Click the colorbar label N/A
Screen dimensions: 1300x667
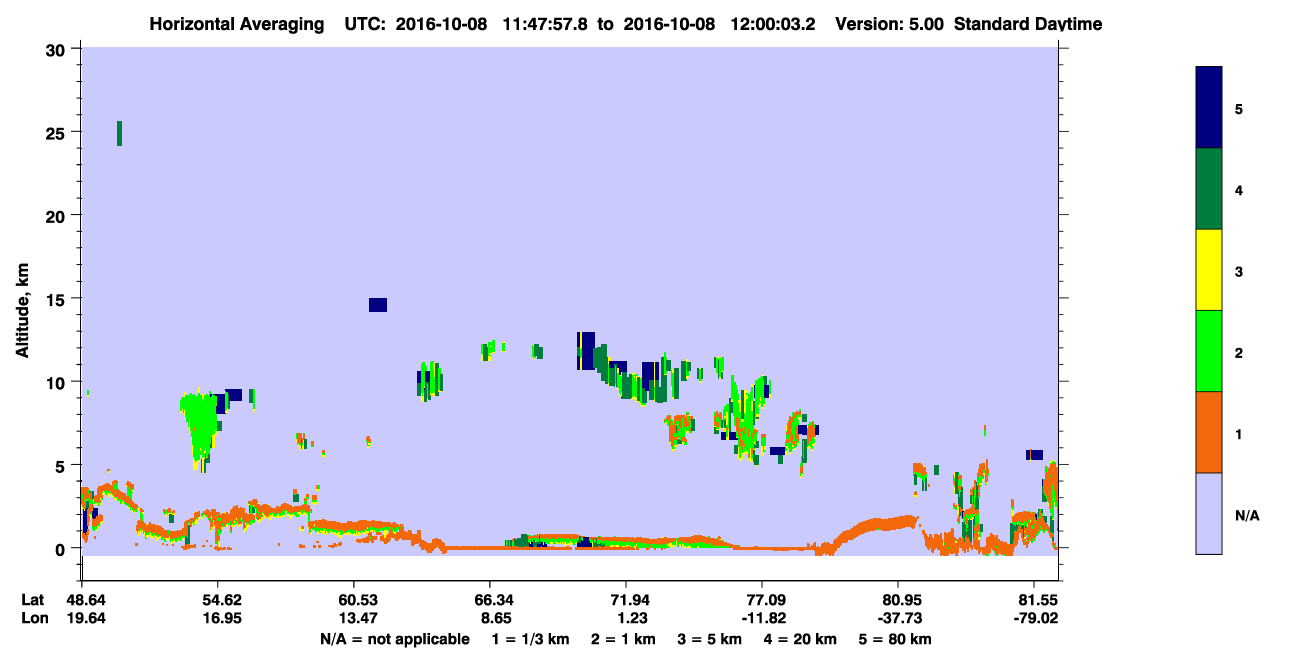point(1247,515)
